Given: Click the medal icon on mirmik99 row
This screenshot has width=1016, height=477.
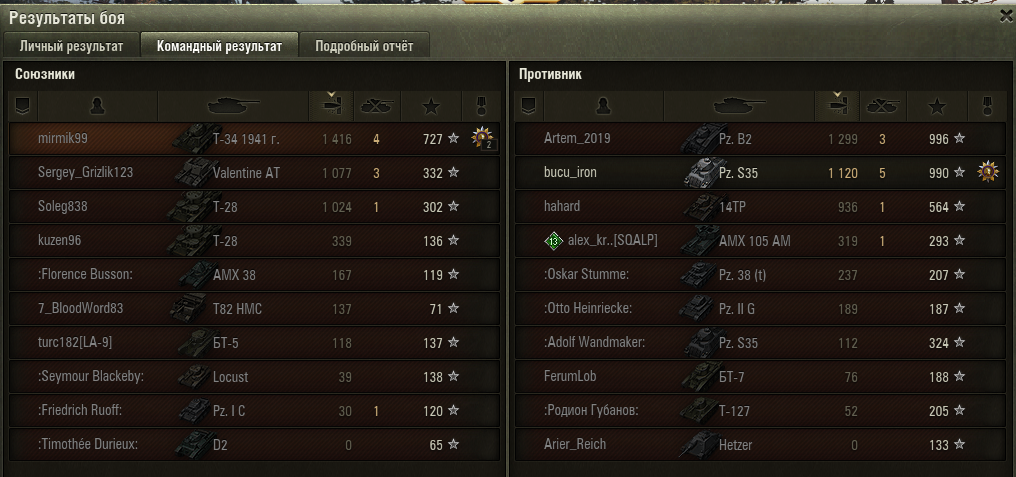Looking at the screenshot, I should coord(483,138).
